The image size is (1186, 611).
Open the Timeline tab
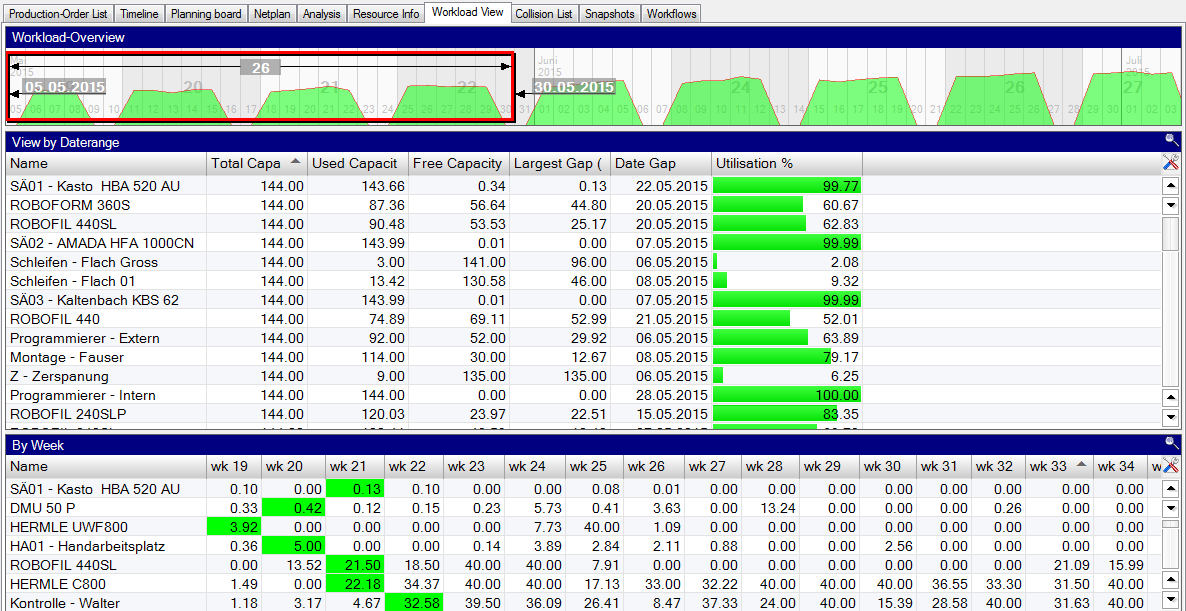139,14
